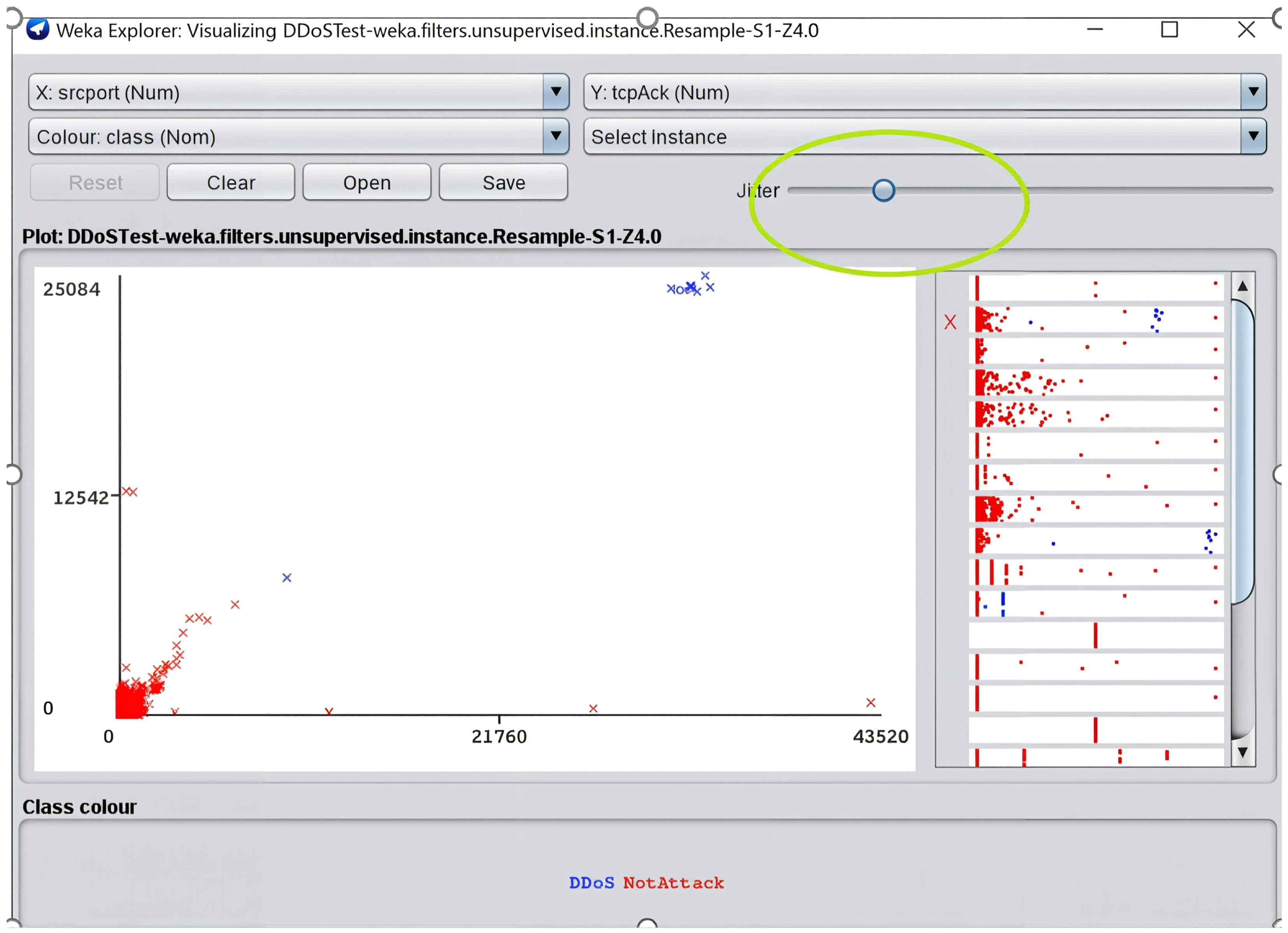The width and height of the screenshot is (1288, 933).
Task: Open the X: srcport (Num) axis dropdown
Action: (299, 92)
